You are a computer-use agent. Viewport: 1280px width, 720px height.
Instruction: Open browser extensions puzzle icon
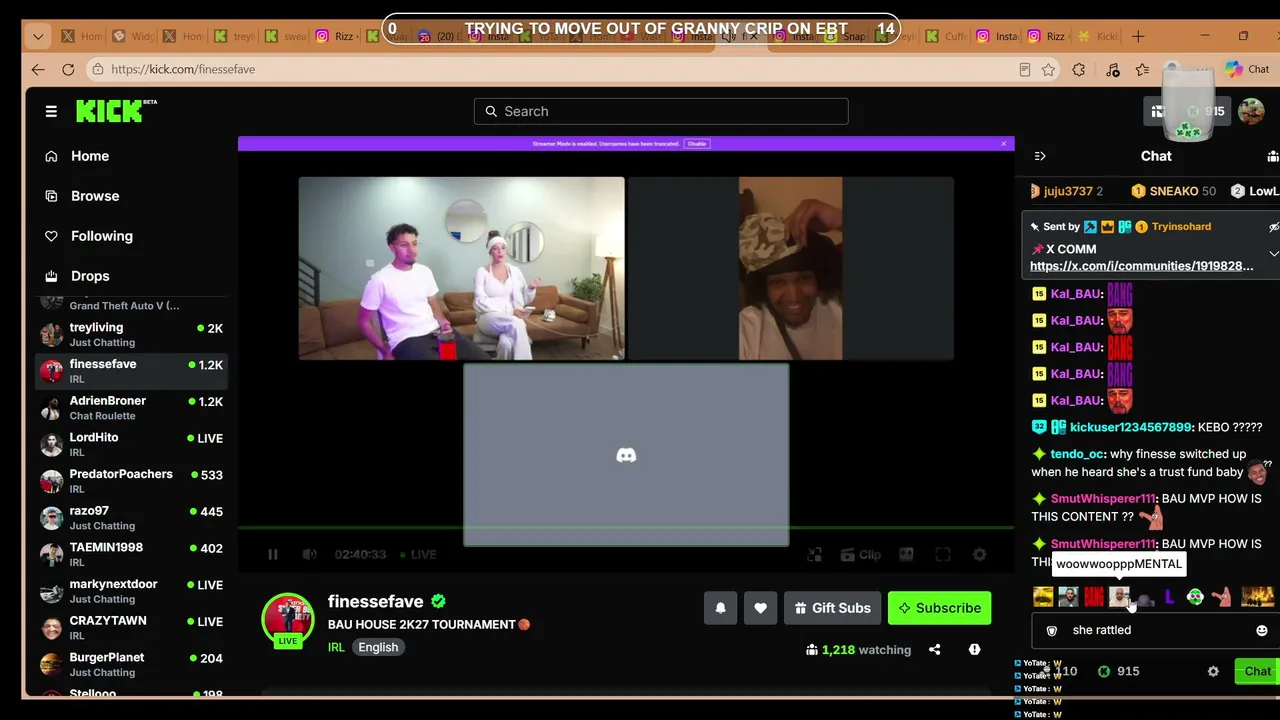pos(1078,70)
